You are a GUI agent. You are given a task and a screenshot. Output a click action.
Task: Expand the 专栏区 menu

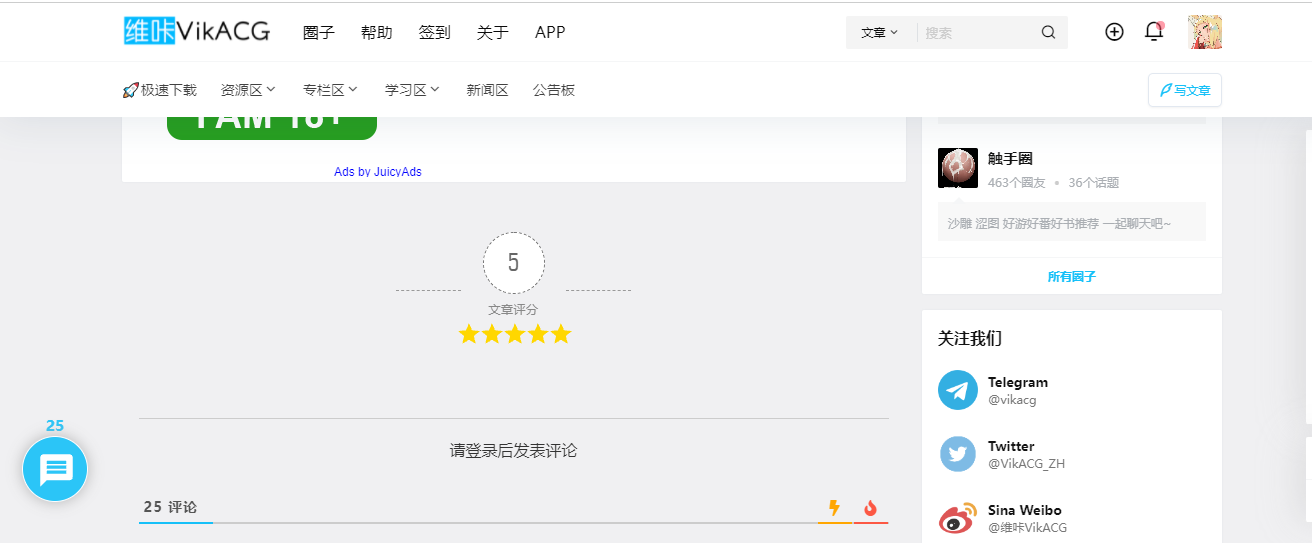tap(330, 90)
